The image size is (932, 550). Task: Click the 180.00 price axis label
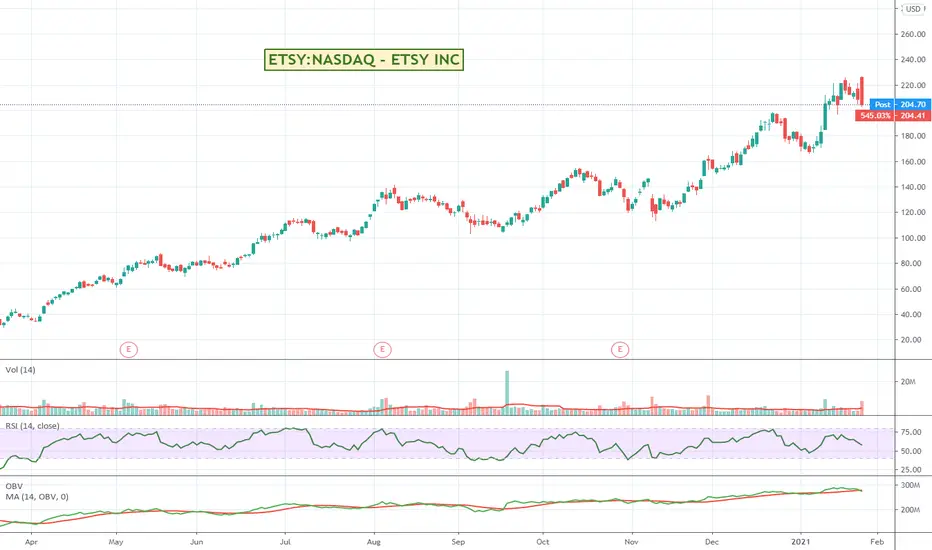coord(913,136)
